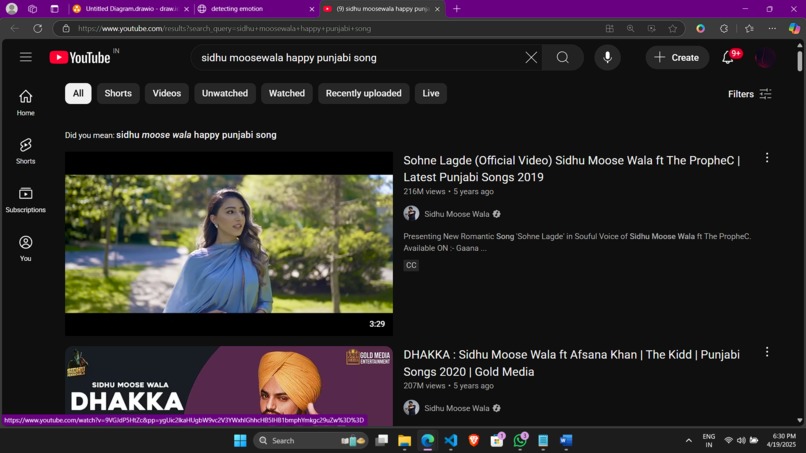Open notifications bell
Screen dimensions: 806x453
tap(728, 57)
